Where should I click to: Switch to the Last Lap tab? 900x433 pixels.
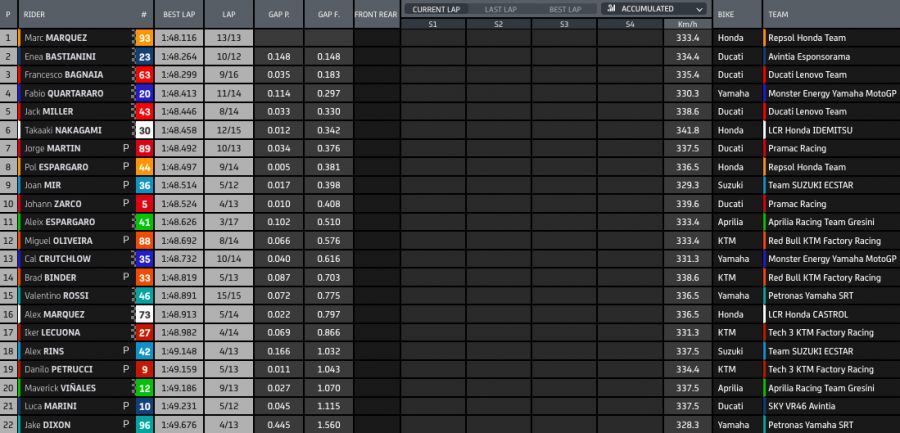point(500,9)
